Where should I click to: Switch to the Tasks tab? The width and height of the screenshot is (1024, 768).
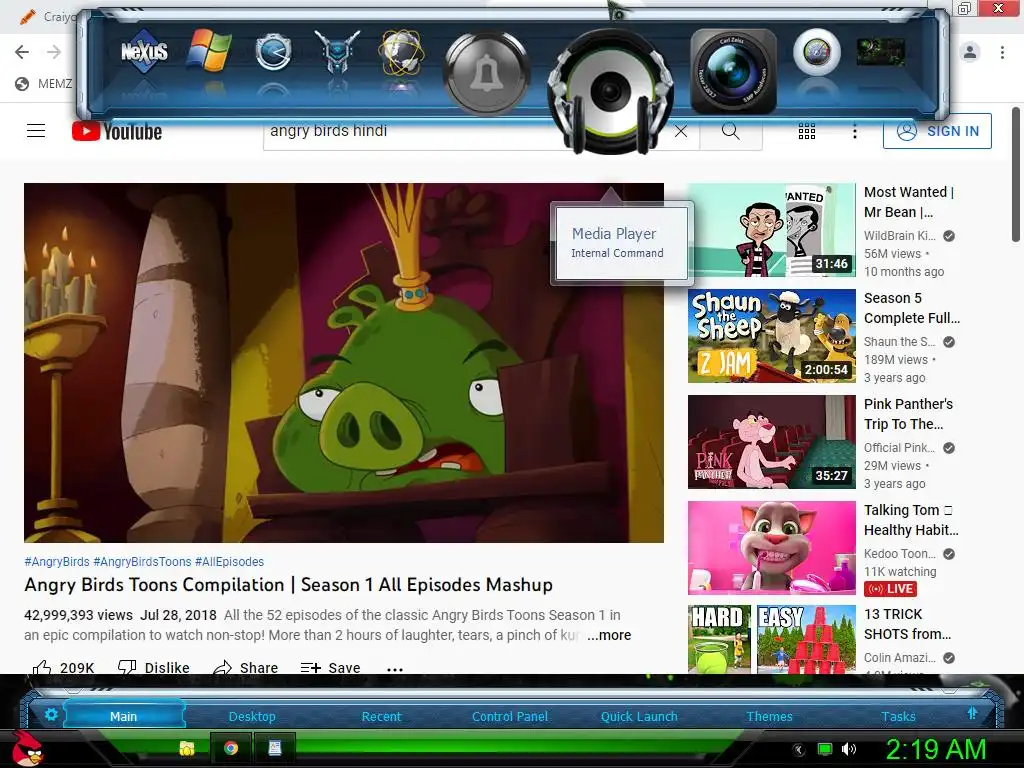pos(898,716)
